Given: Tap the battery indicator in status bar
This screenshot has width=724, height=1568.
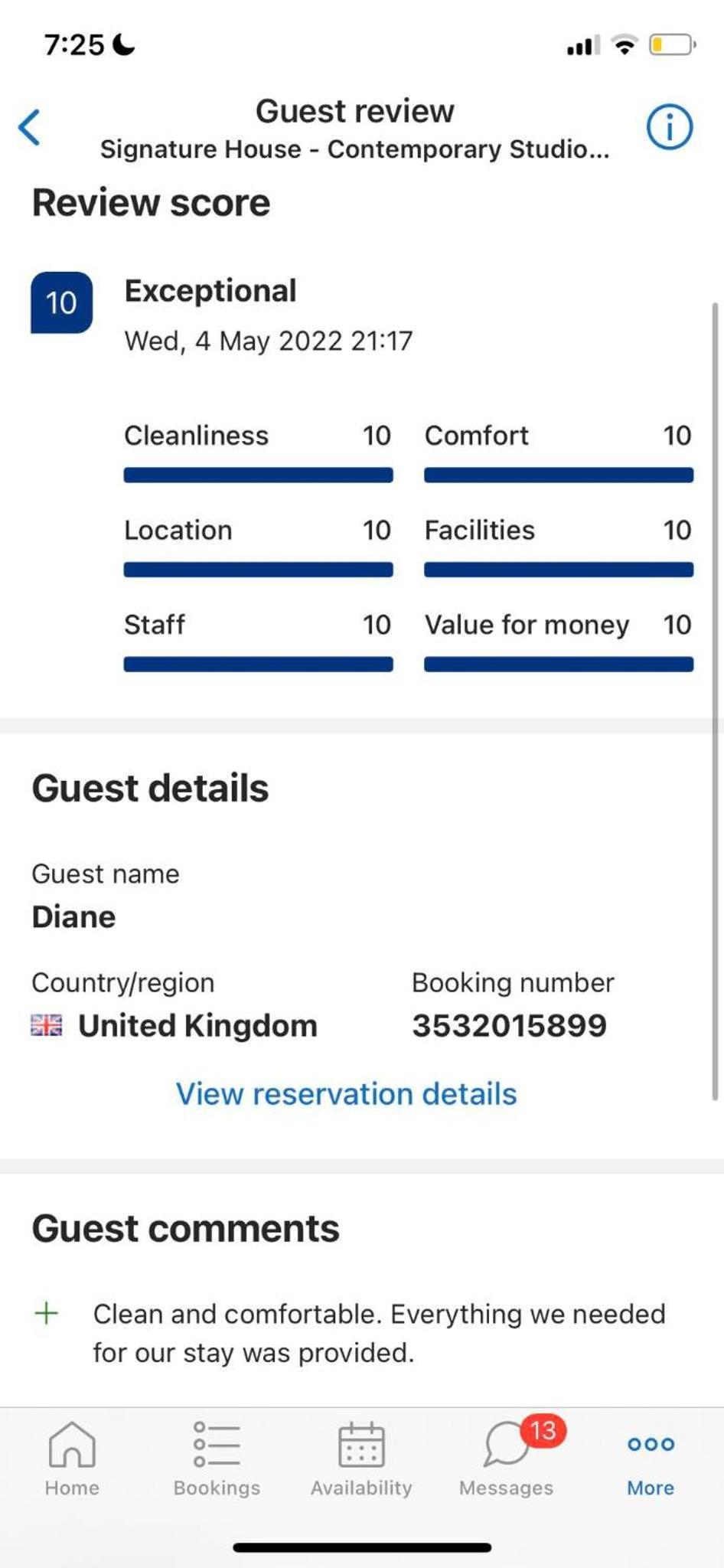Looking at the screenshot, I should pos(672,45).
